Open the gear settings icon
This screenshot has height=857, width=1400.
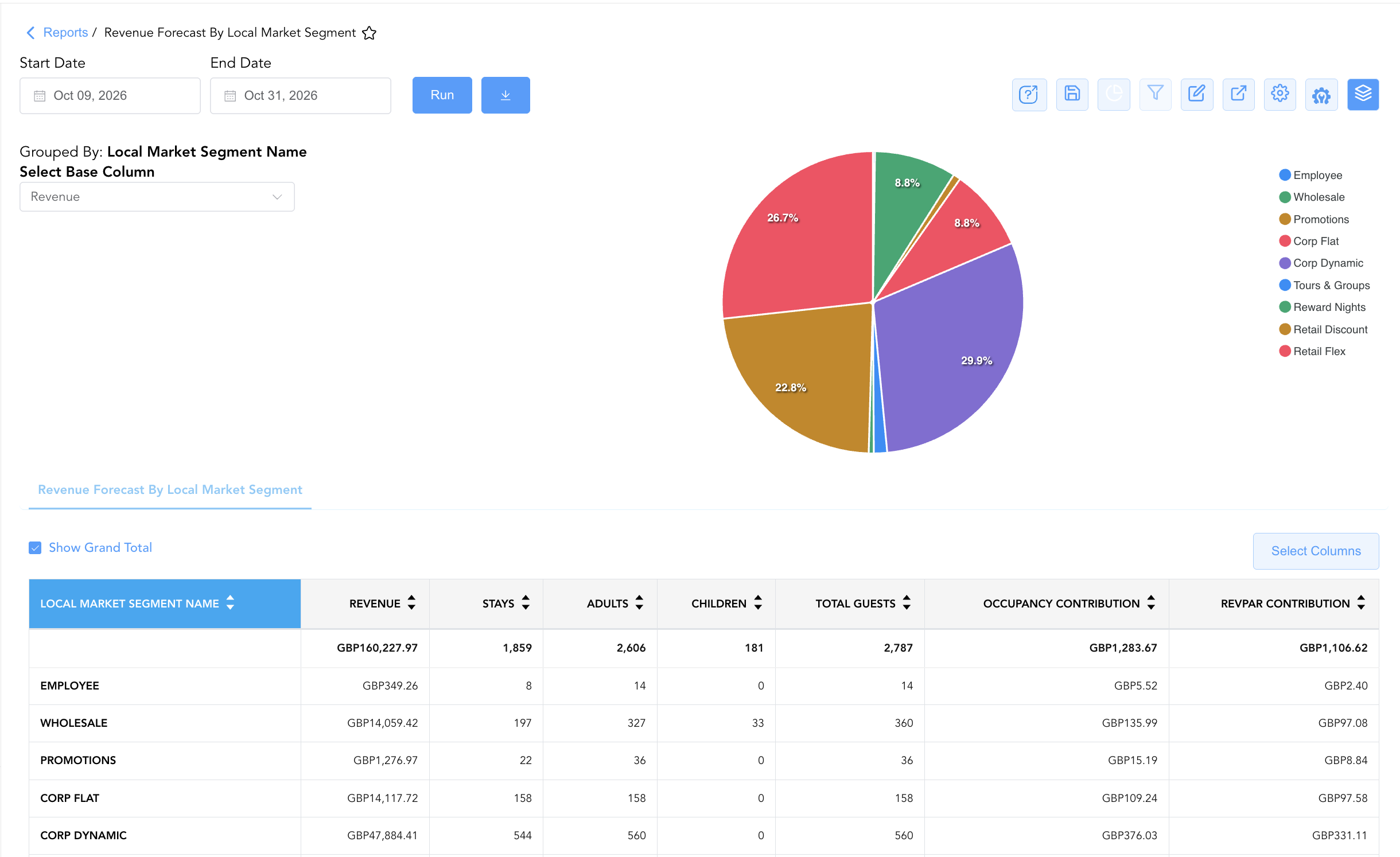[x=1280, y=95]
